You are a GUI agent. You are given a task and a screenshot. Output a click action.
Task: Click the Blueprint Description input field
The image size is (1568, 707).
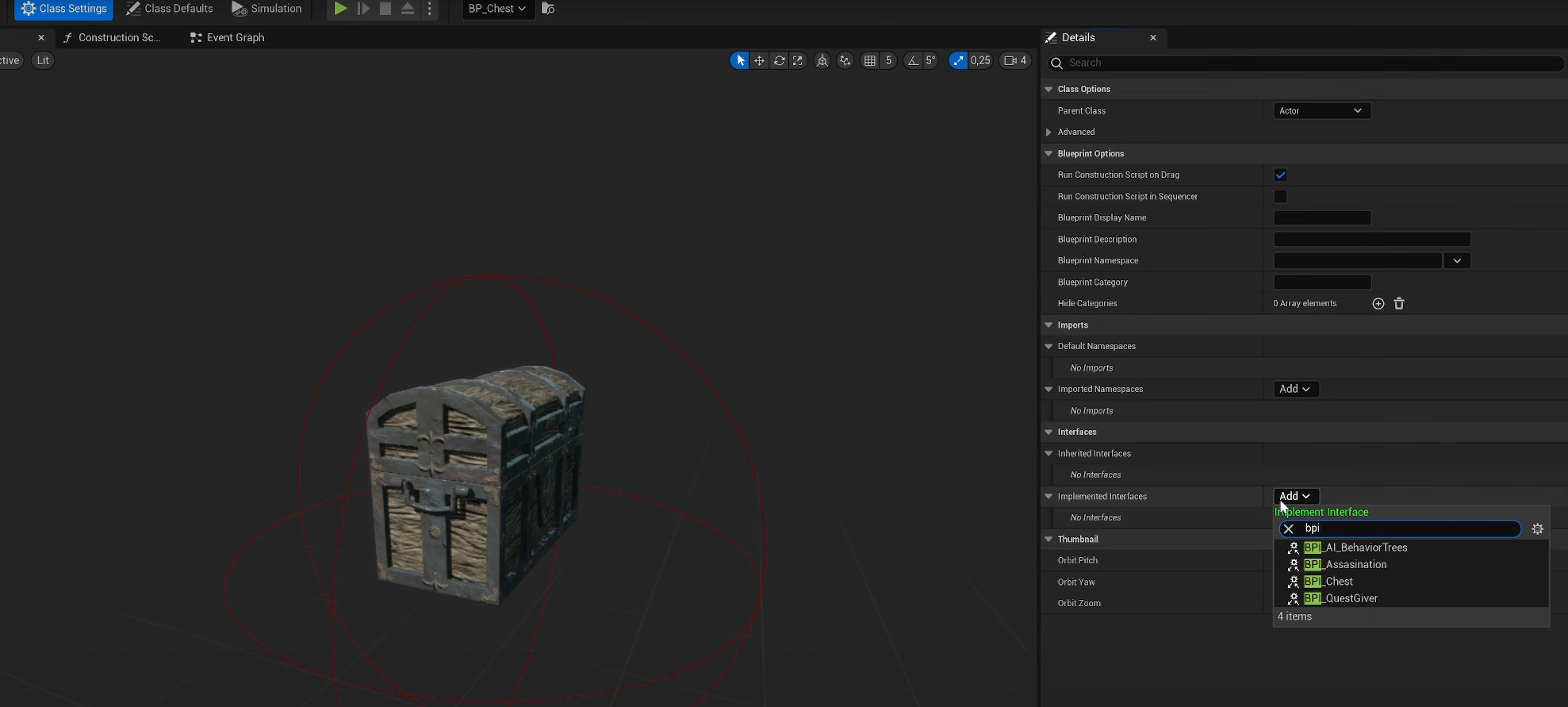point(1371,240)
